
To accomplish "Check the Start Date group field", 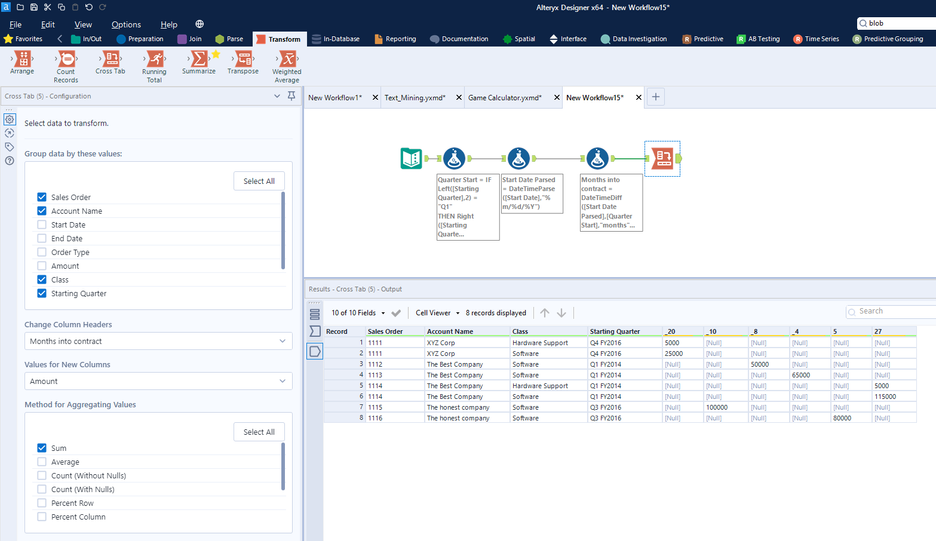I will (42, 225).
